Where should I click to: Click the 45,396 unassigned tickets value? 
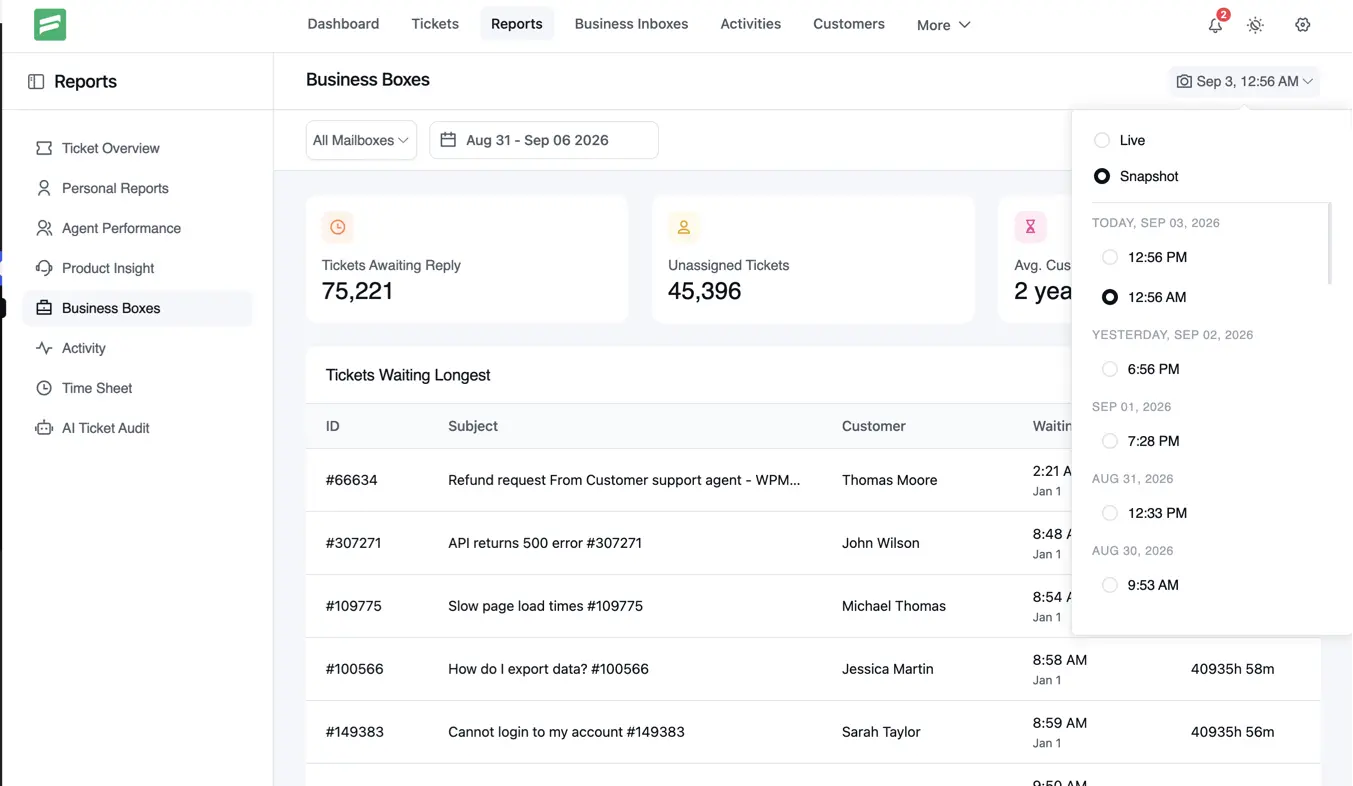click(x=704, y=291)
